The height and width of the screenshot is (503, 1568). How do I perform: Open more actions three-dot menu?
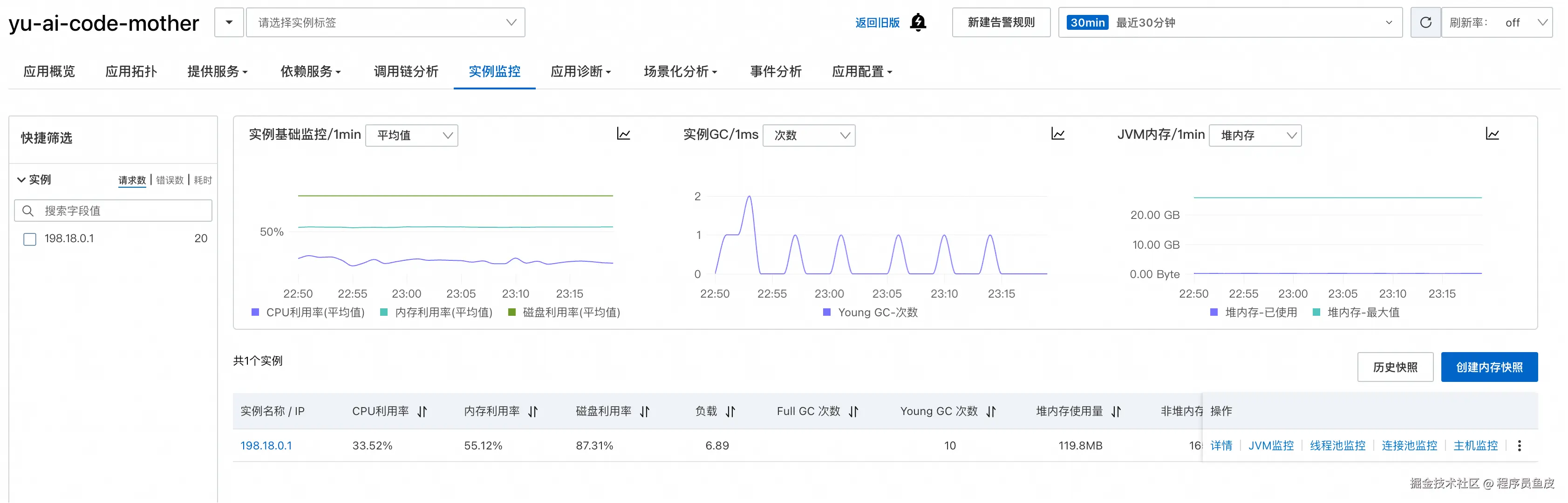1519,446
